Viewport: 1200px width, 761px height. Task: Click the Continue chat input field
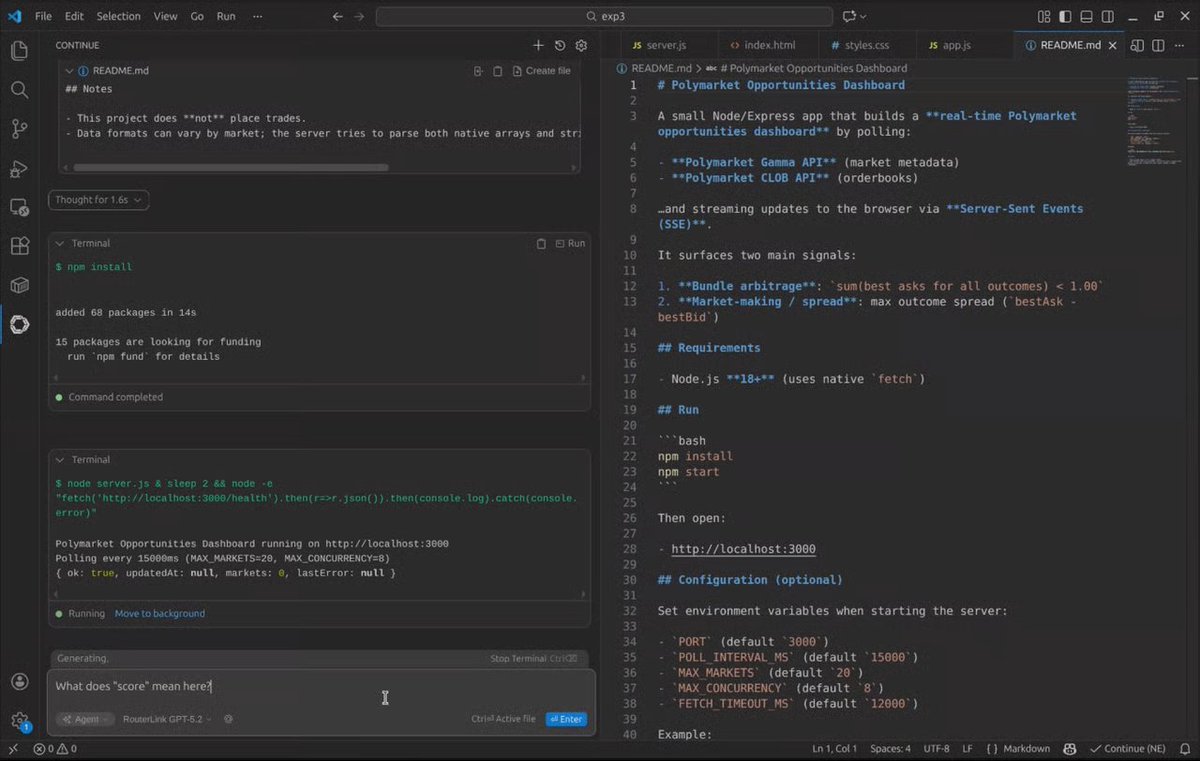click(x=321, y=686)
